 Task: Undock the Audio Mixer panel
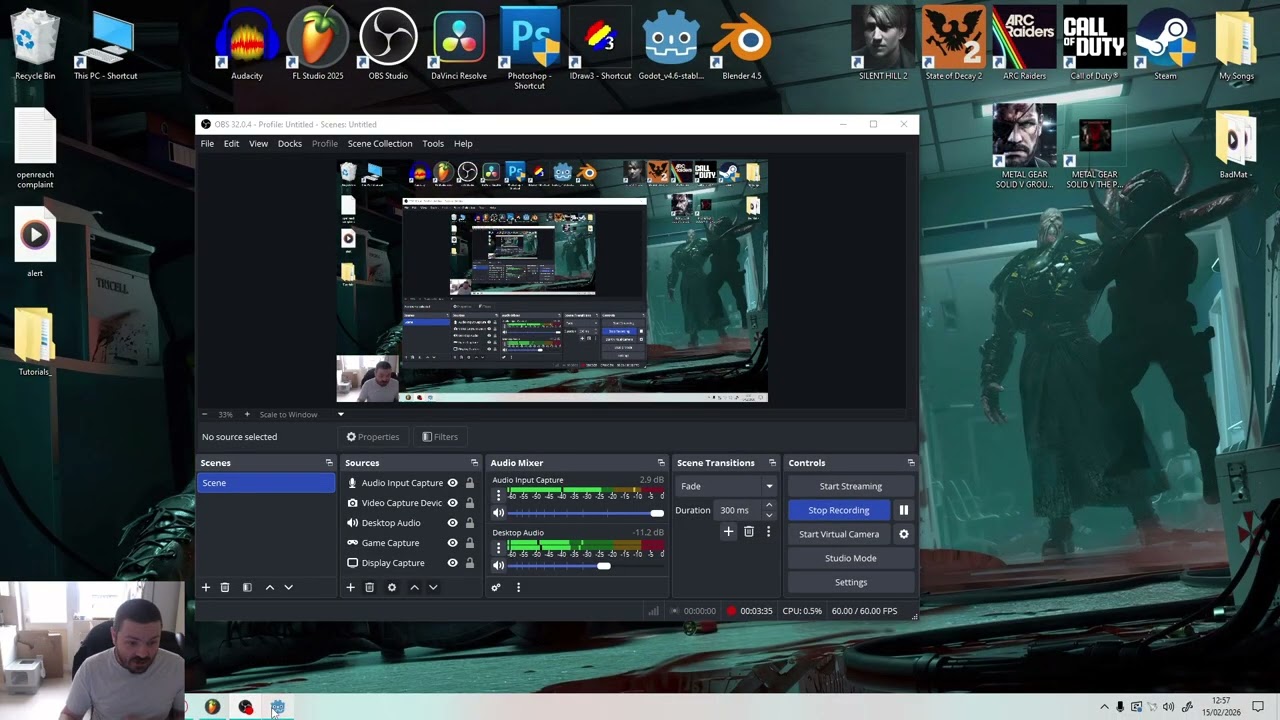[660, 463]
